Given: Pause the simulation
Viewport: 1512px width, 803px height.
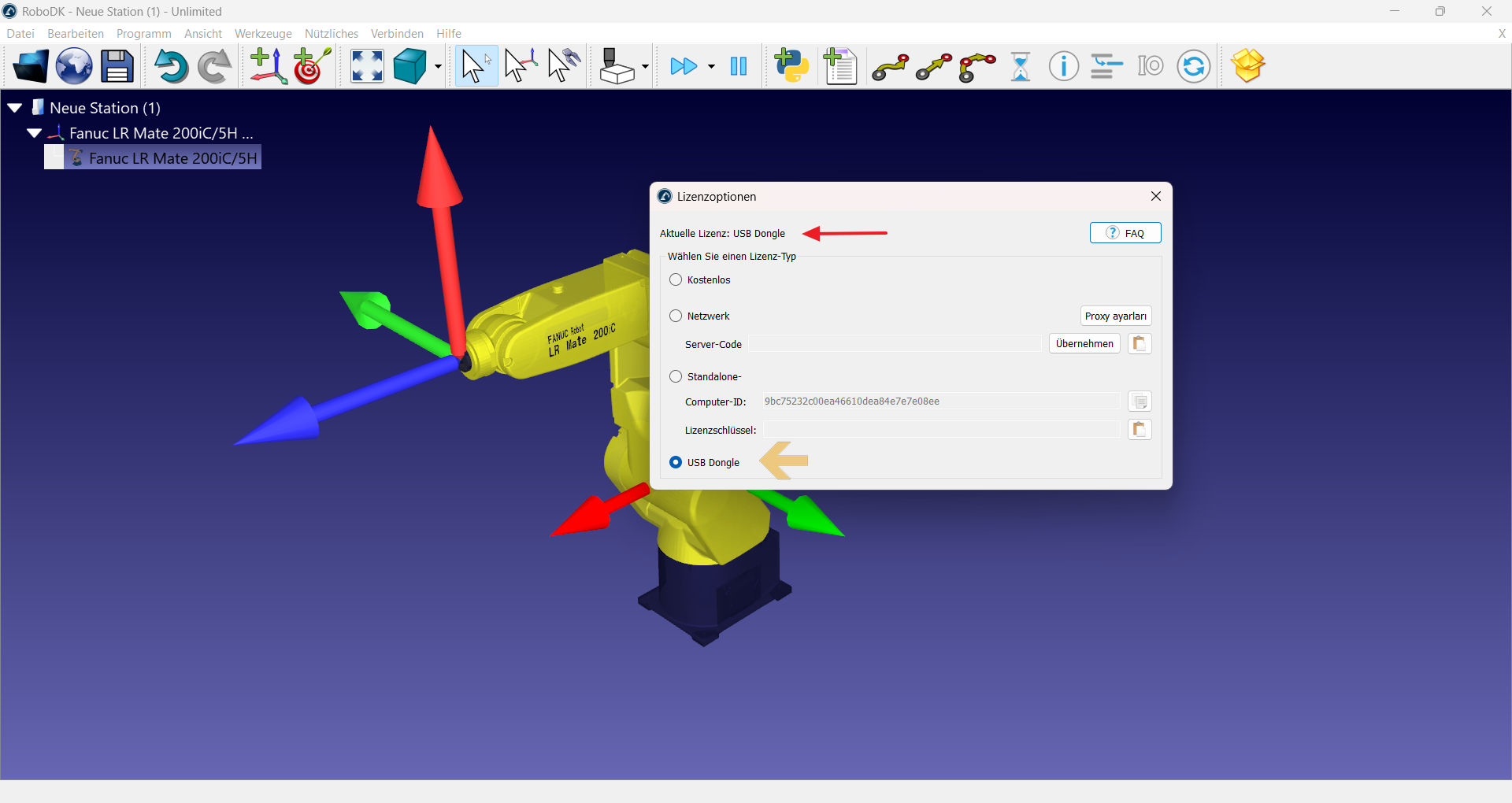Looking at the screenshot, I should [x=739, y=66].
